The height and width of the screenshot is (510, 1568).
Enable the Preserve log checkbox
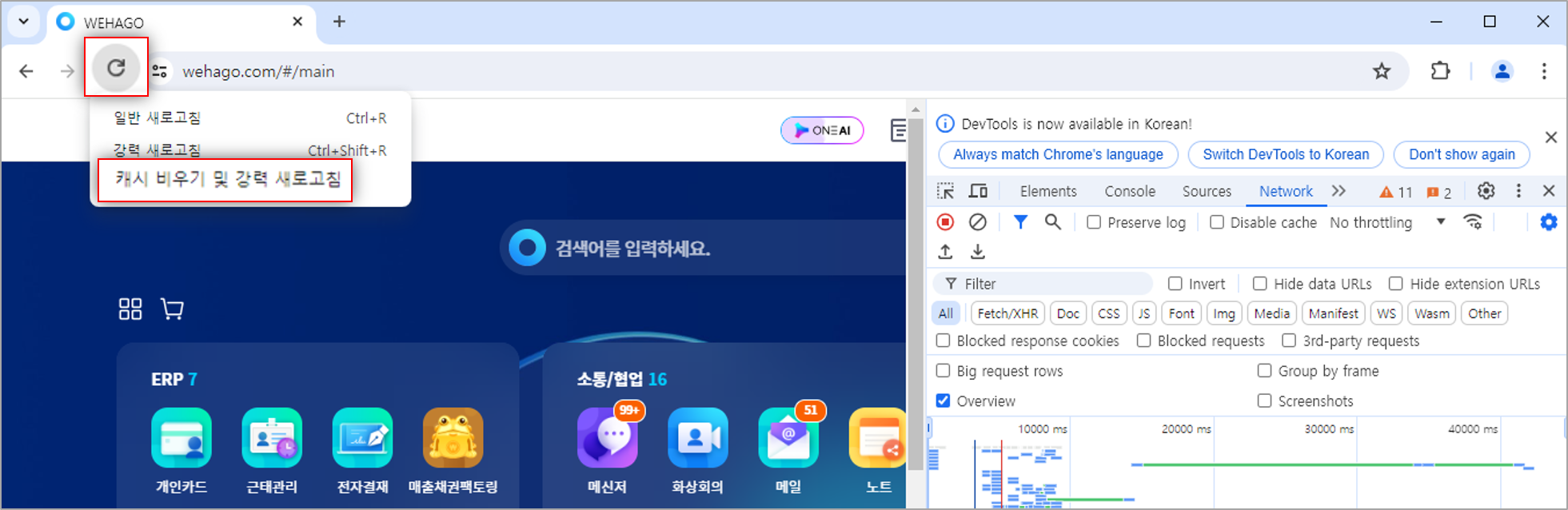point(1094,222)
